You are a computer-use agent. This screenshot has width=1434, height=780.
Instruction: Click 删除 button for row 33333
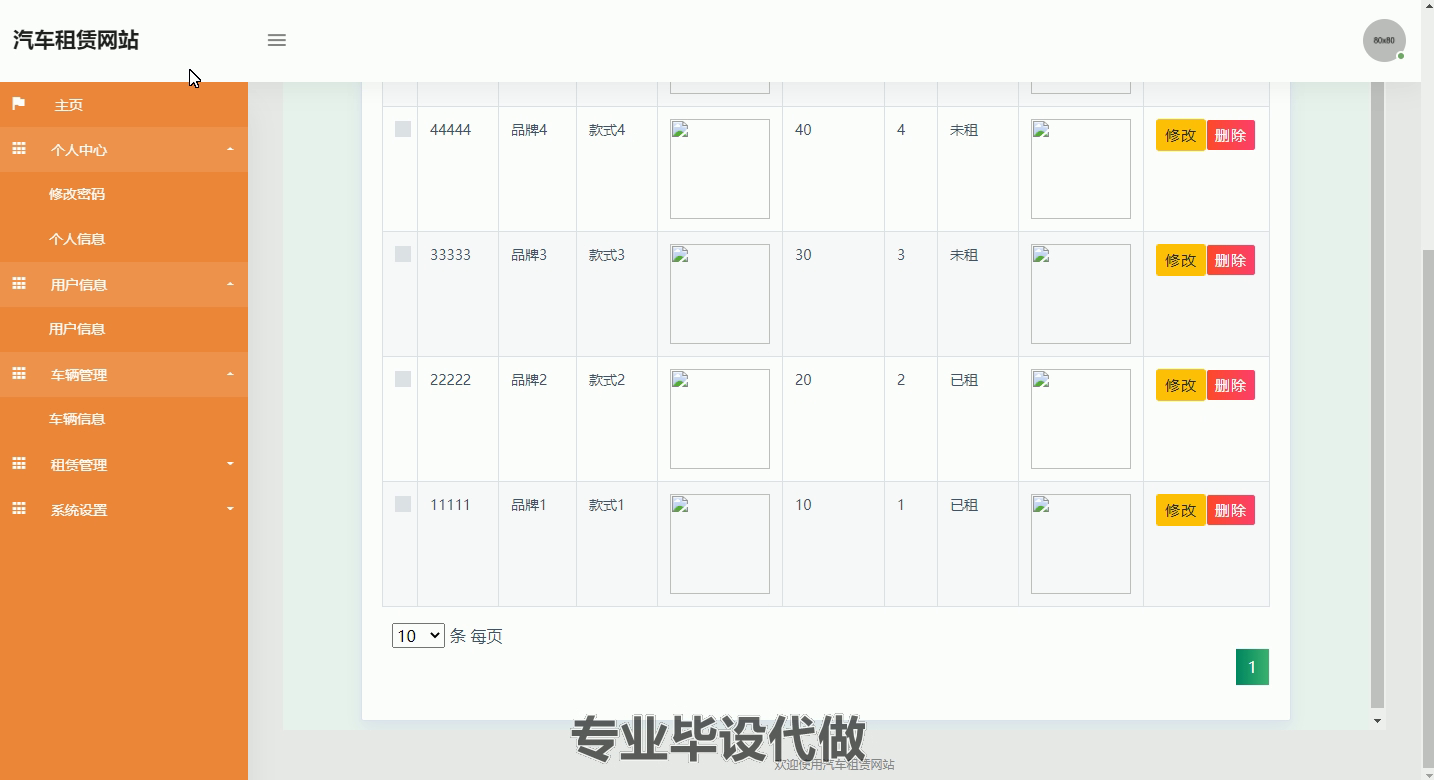tap(1231, 260)
